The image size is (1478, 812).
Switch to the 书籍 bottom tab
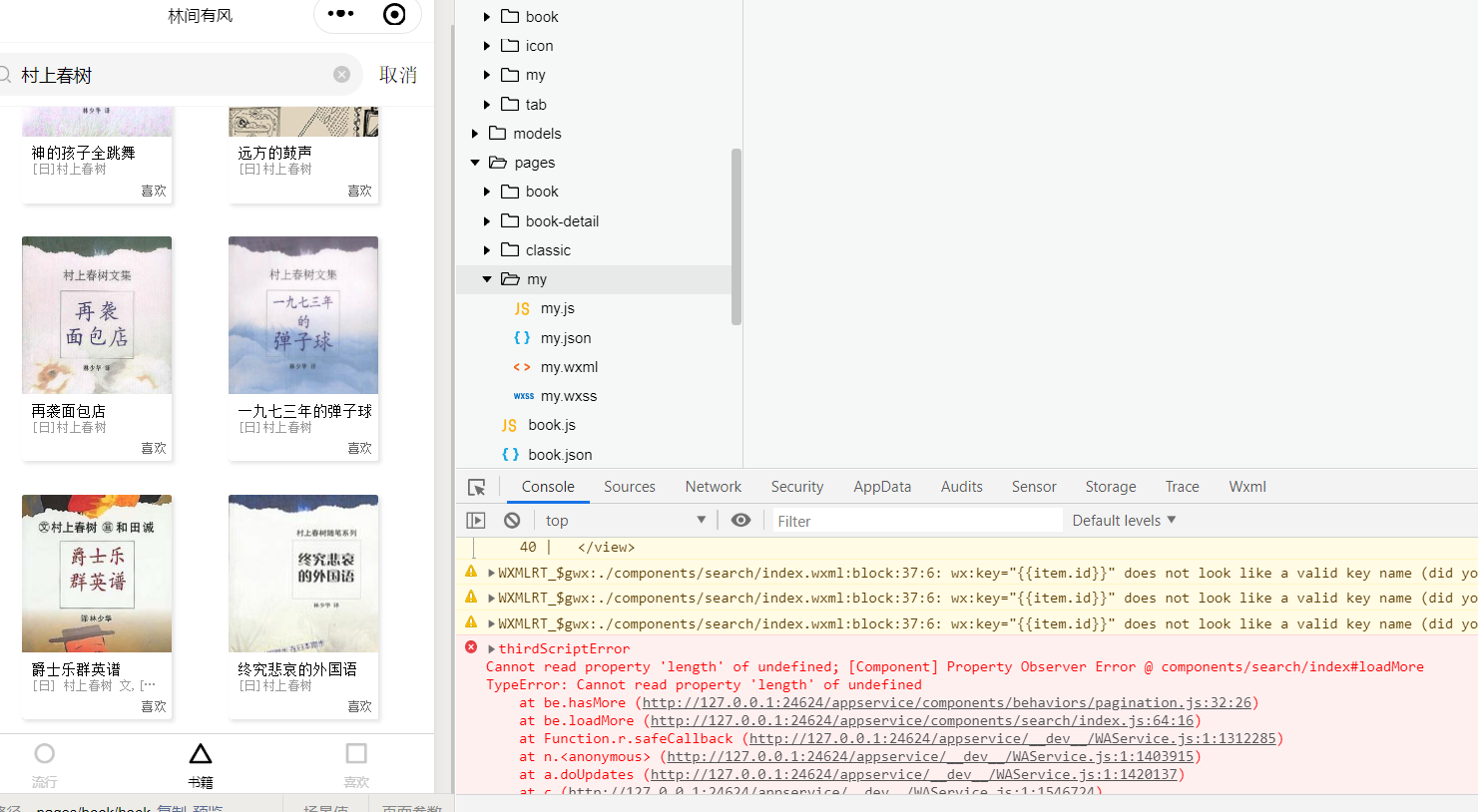pos(201,765)
